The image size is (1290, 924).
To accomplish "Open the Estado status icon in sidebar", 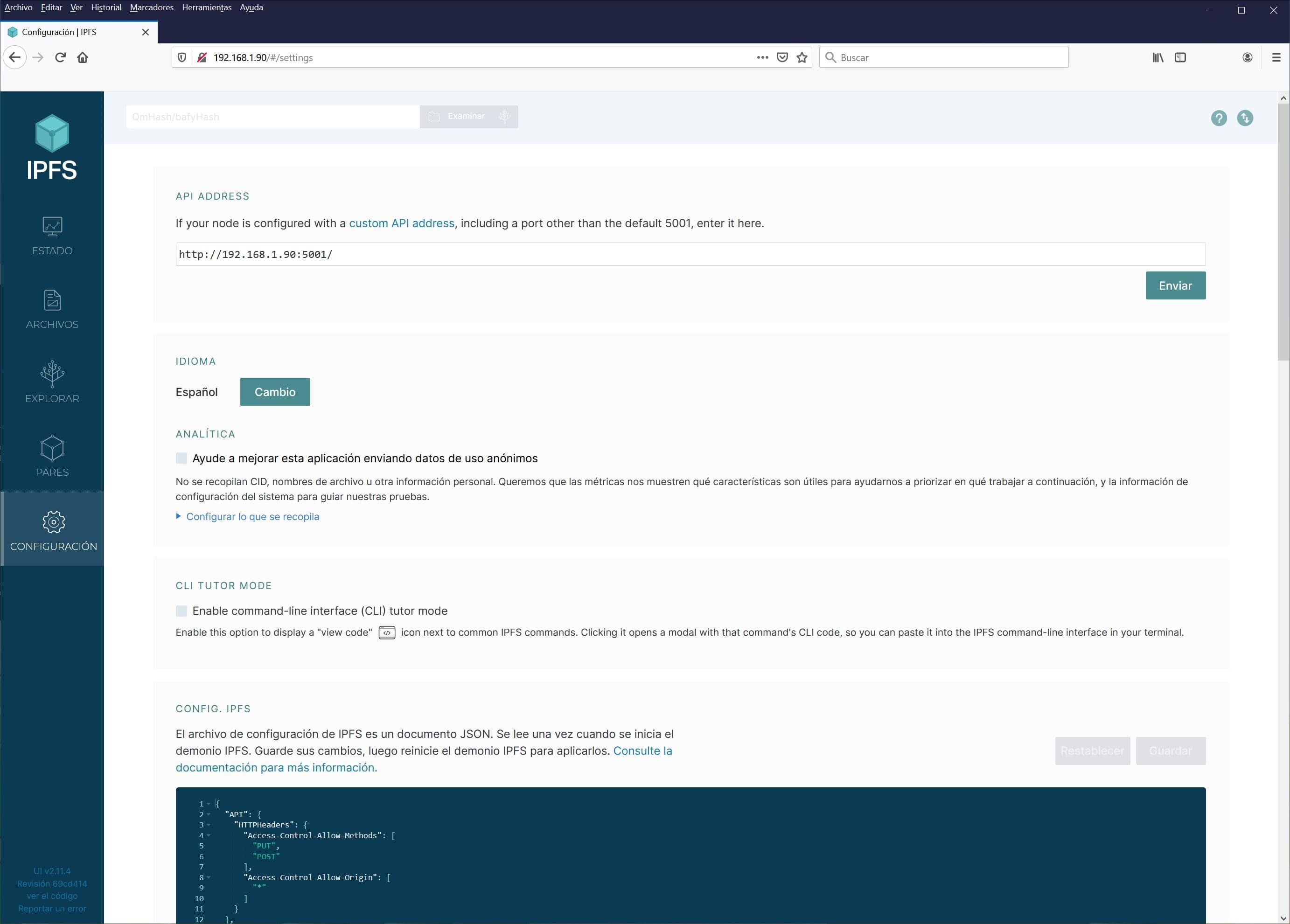I will 52,226.
